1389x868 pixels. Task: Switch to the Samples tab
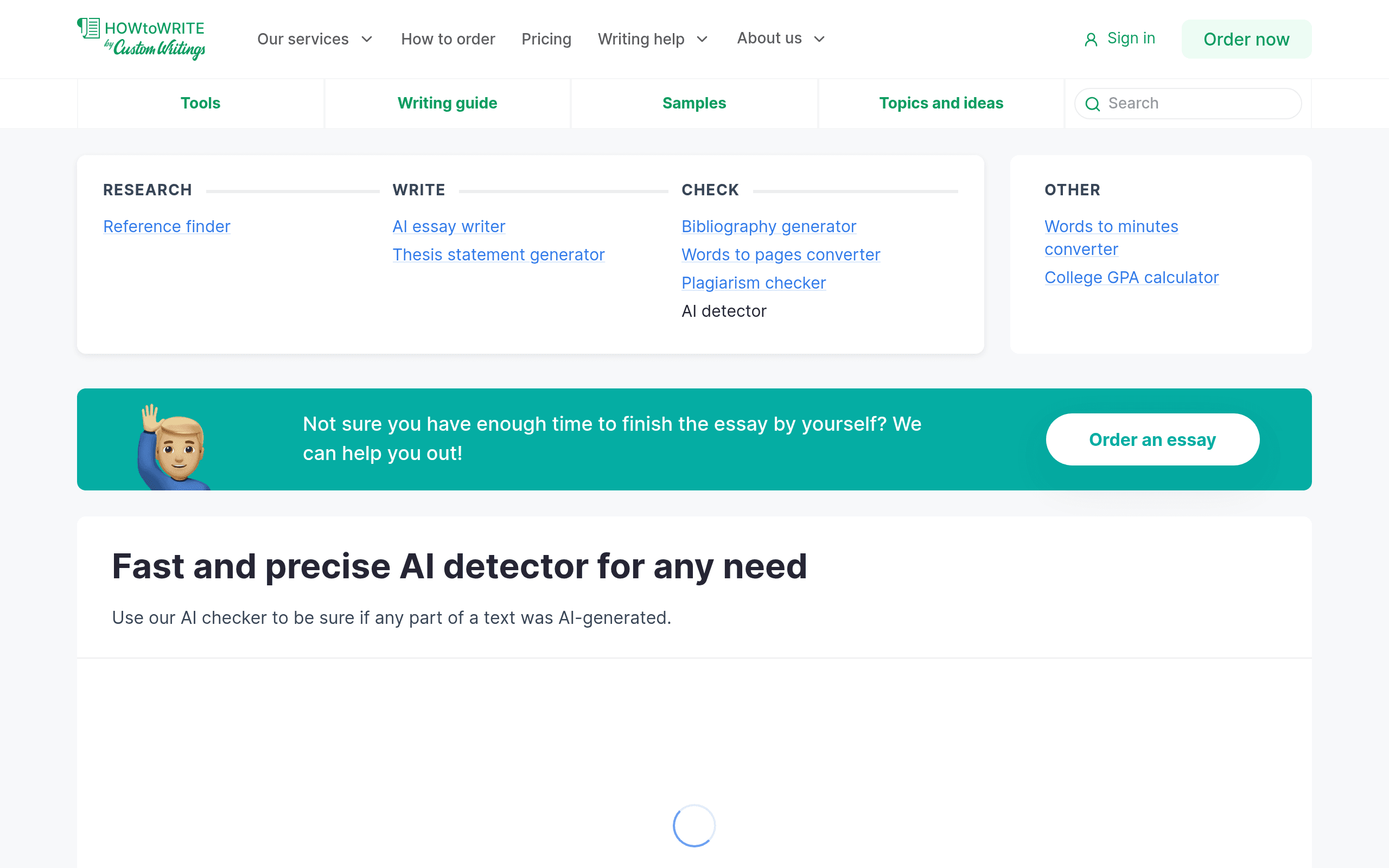coord(694,103)
